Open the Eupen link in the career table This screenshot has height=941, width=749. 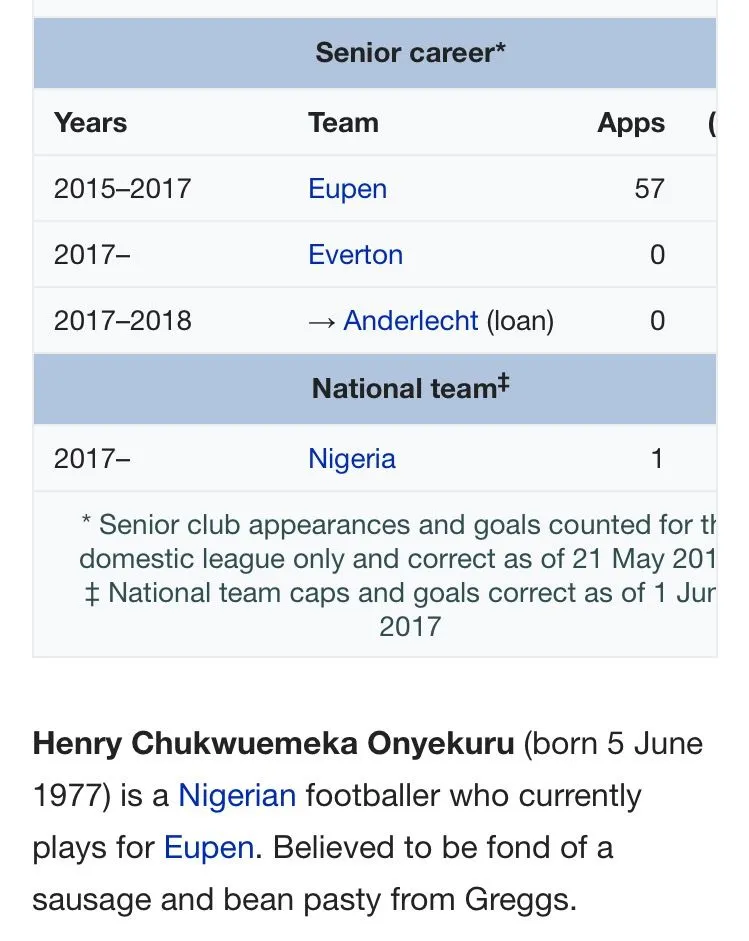coord(347,189)
